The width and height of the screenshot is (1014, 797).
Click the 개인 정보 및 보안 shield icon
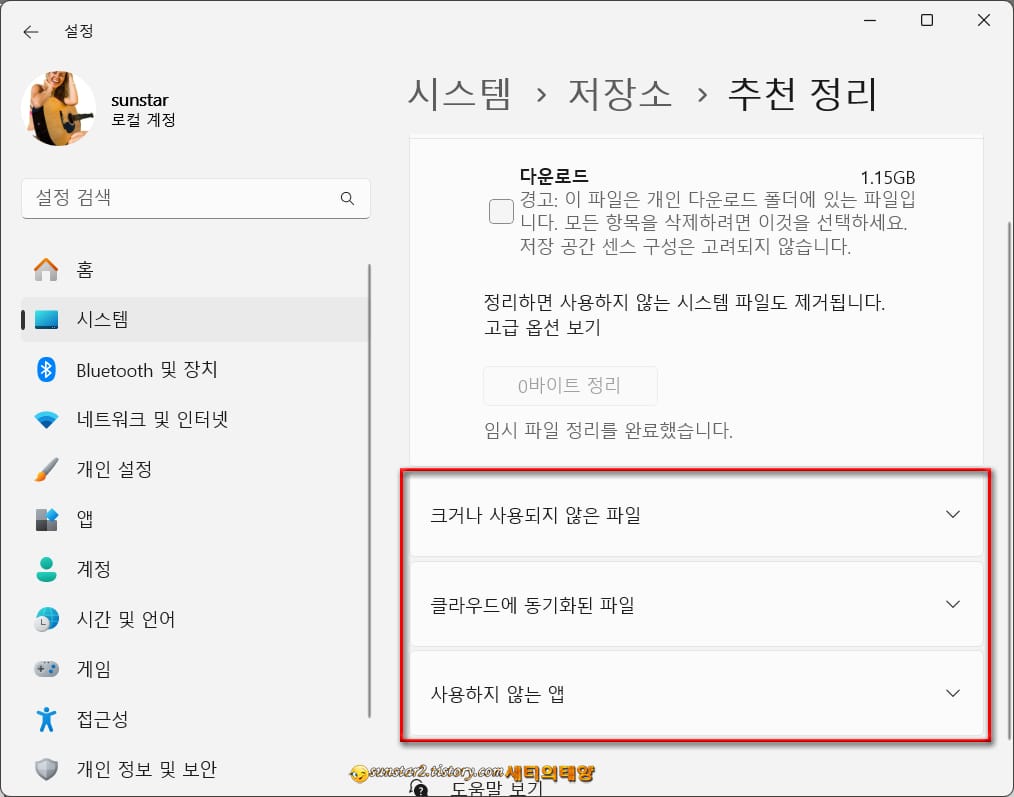[44, 768]
